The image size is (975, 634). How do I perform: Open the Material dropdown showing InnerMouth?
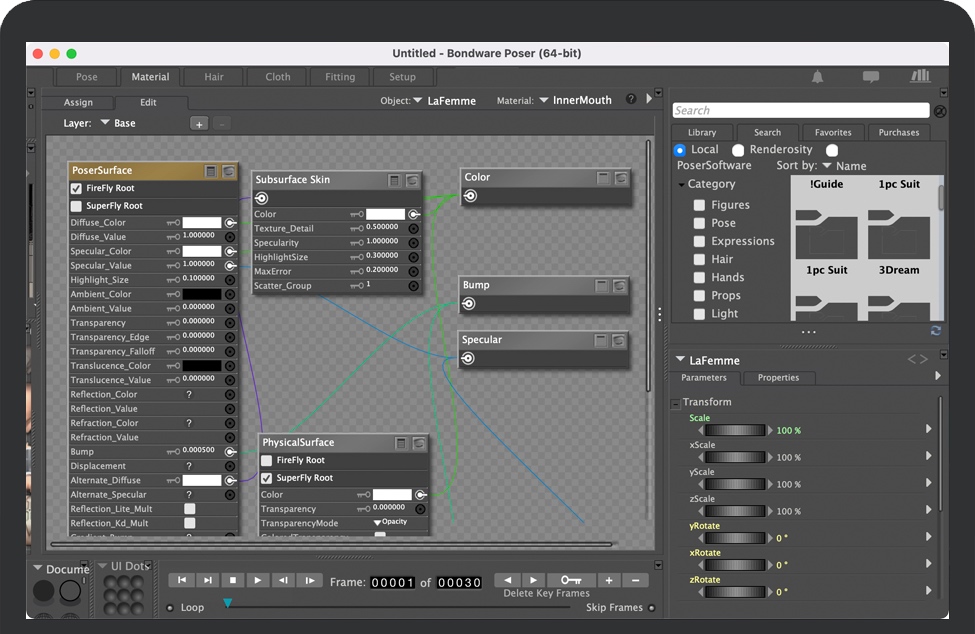click(575, 100)
